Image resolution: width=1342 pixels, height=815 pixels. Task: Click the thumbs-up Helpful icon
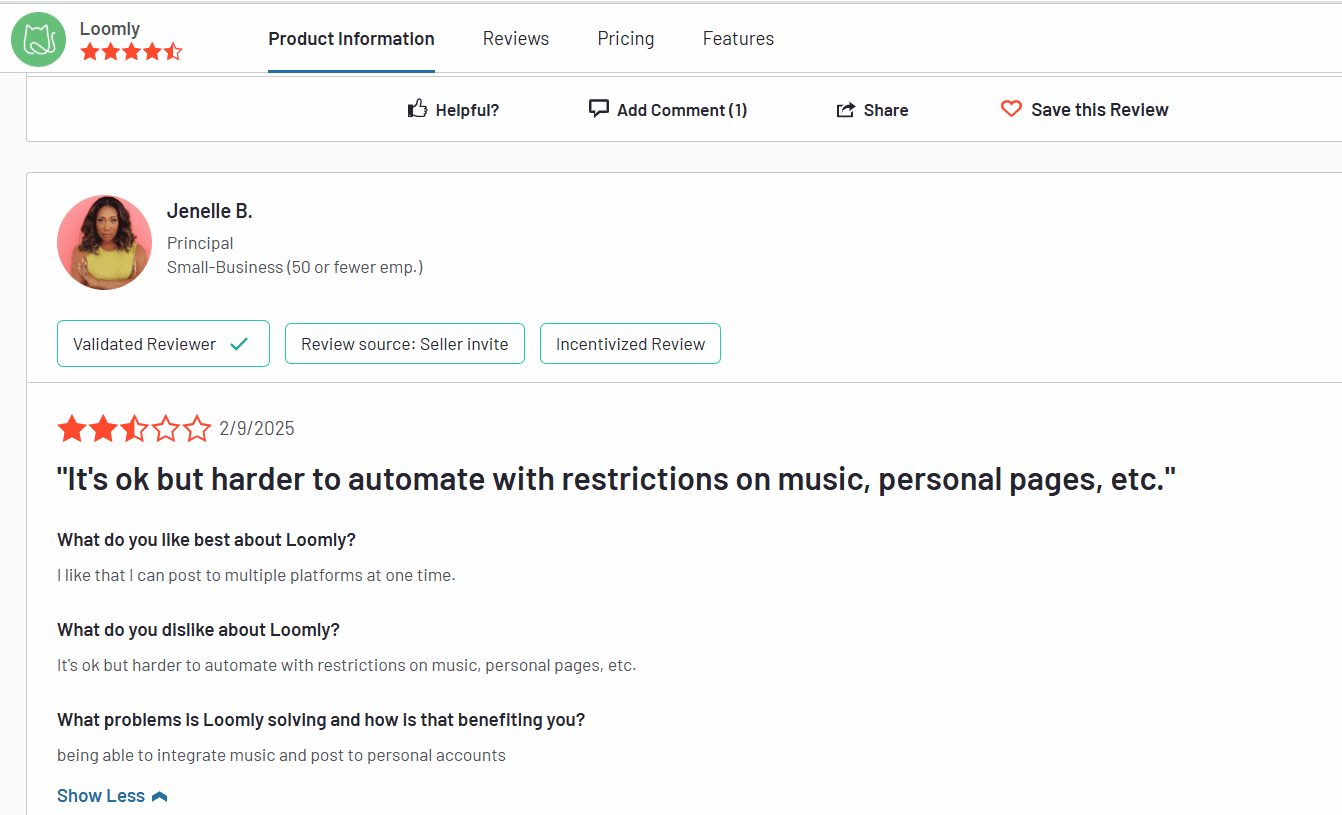(418, 109)
